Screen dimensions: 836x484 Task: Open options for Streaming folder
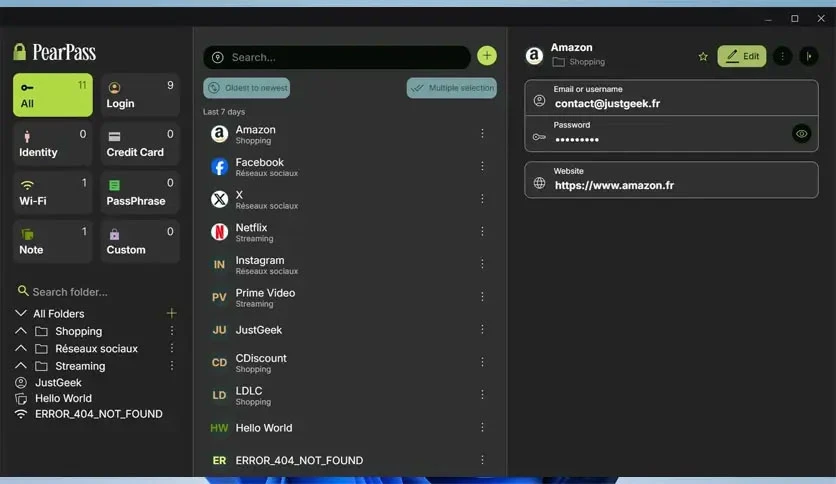pyautogui.click(x=172, y=366)
